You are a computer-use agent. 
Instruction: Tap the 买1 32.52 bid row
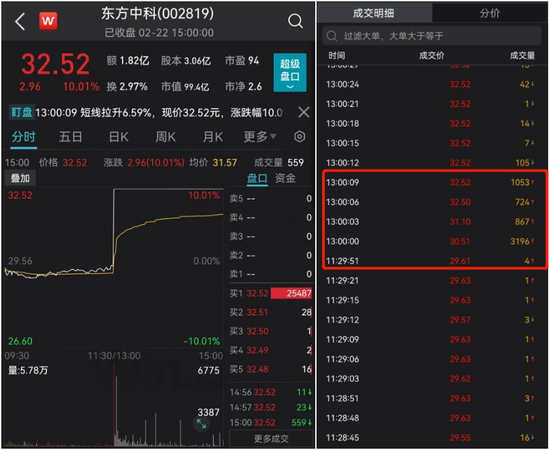(270, 293)
